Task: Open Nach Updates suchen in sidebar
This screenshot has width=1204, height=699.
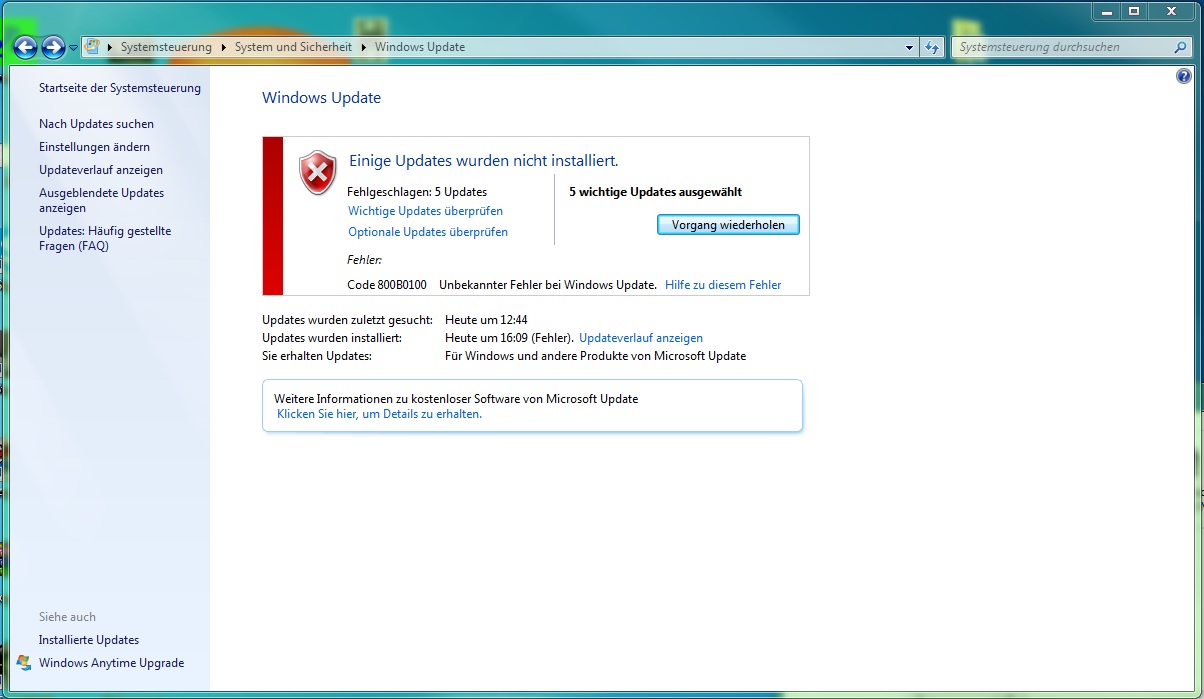Action: tap(96, 124)
